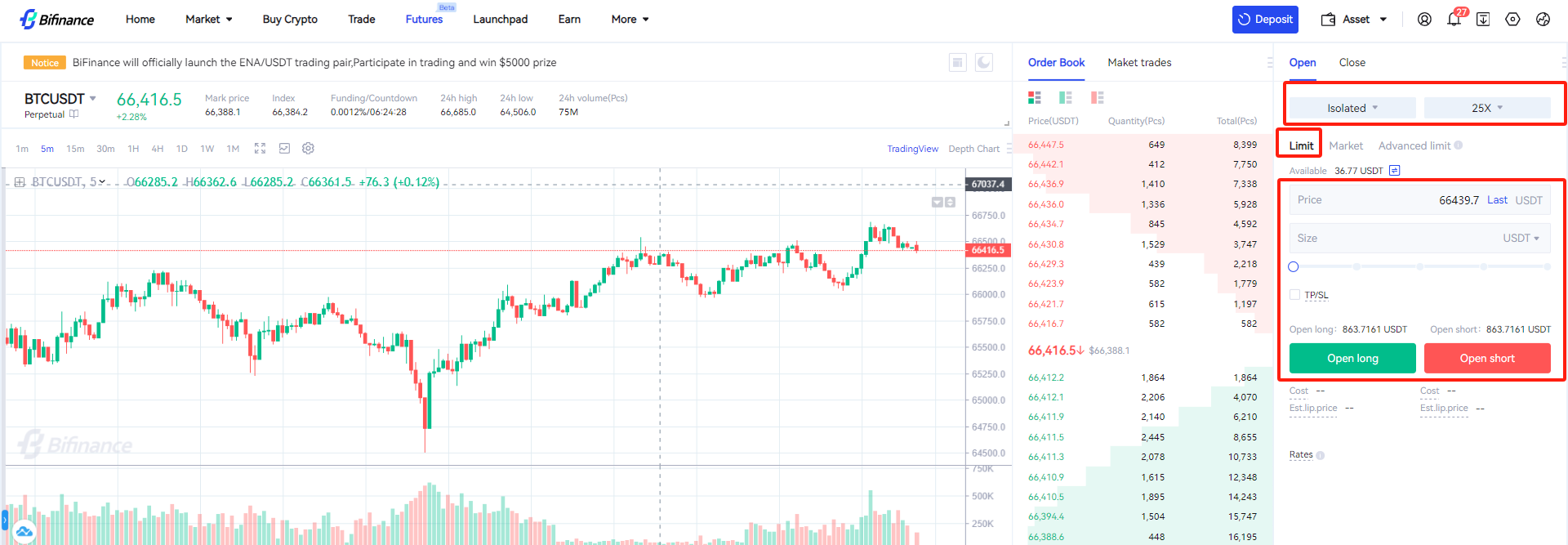Open the user profile icon
The height and width of the screenshot is (545, 1568).
pyautogui.click(x=1424, y=20)
